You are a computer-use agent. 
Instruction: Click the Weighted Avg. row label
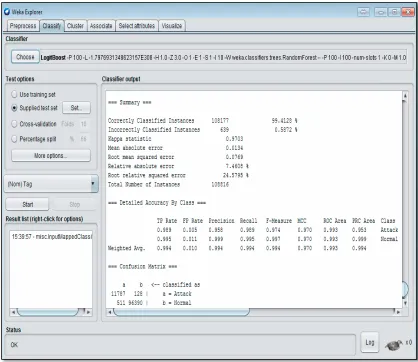pyautogui.click(x=126, y=248)
